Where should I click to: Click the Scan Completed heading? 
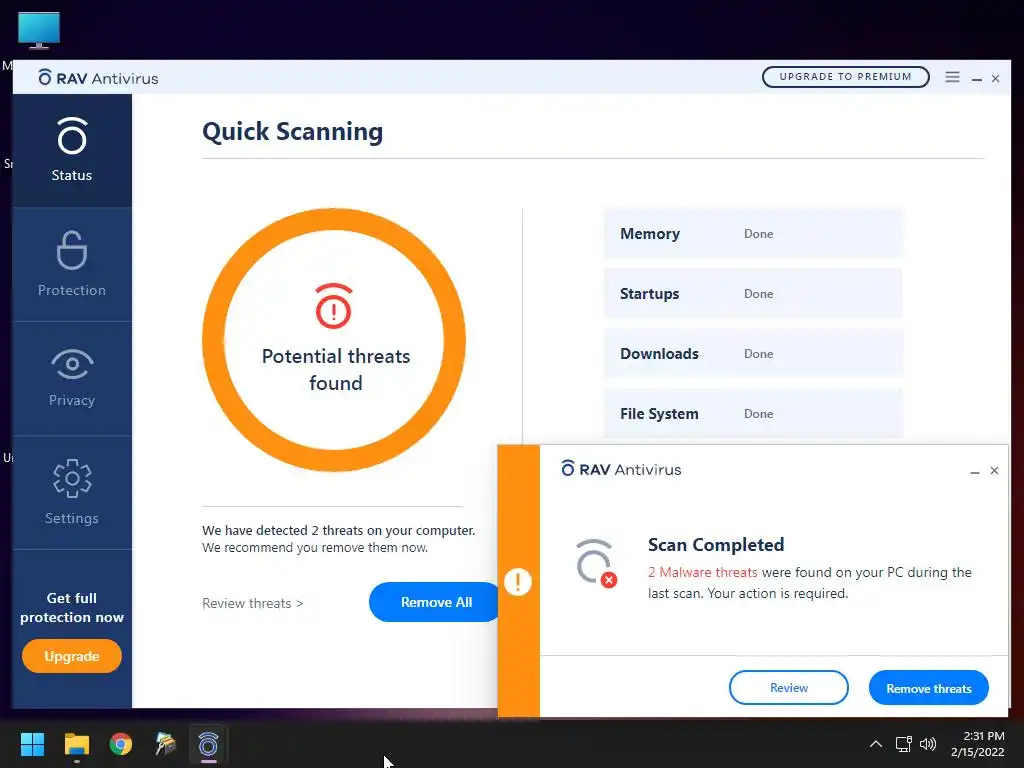coord(716,545)
